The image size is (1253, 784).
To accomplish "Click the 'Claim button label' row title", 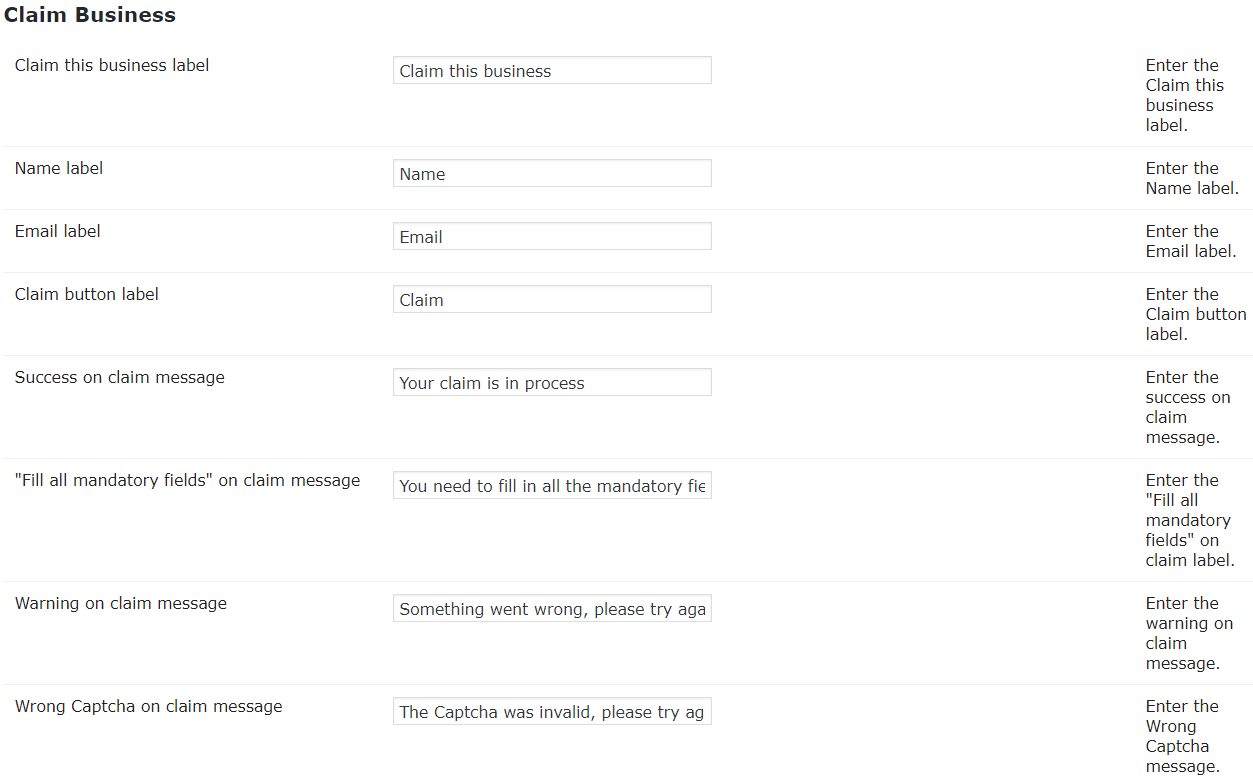I will point(87,295).
